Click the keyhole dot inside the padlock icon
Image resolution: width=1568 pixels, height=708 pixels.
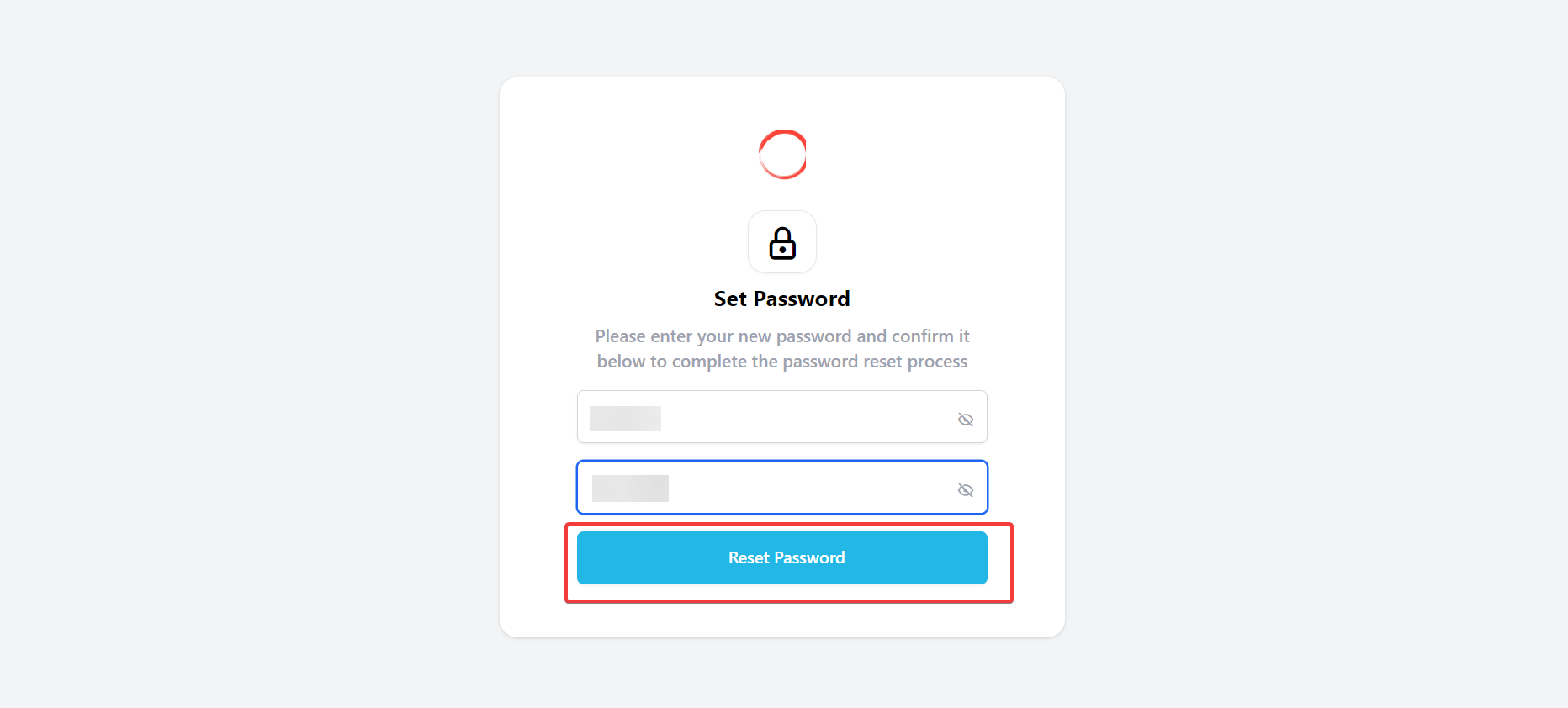click(781, 248)
